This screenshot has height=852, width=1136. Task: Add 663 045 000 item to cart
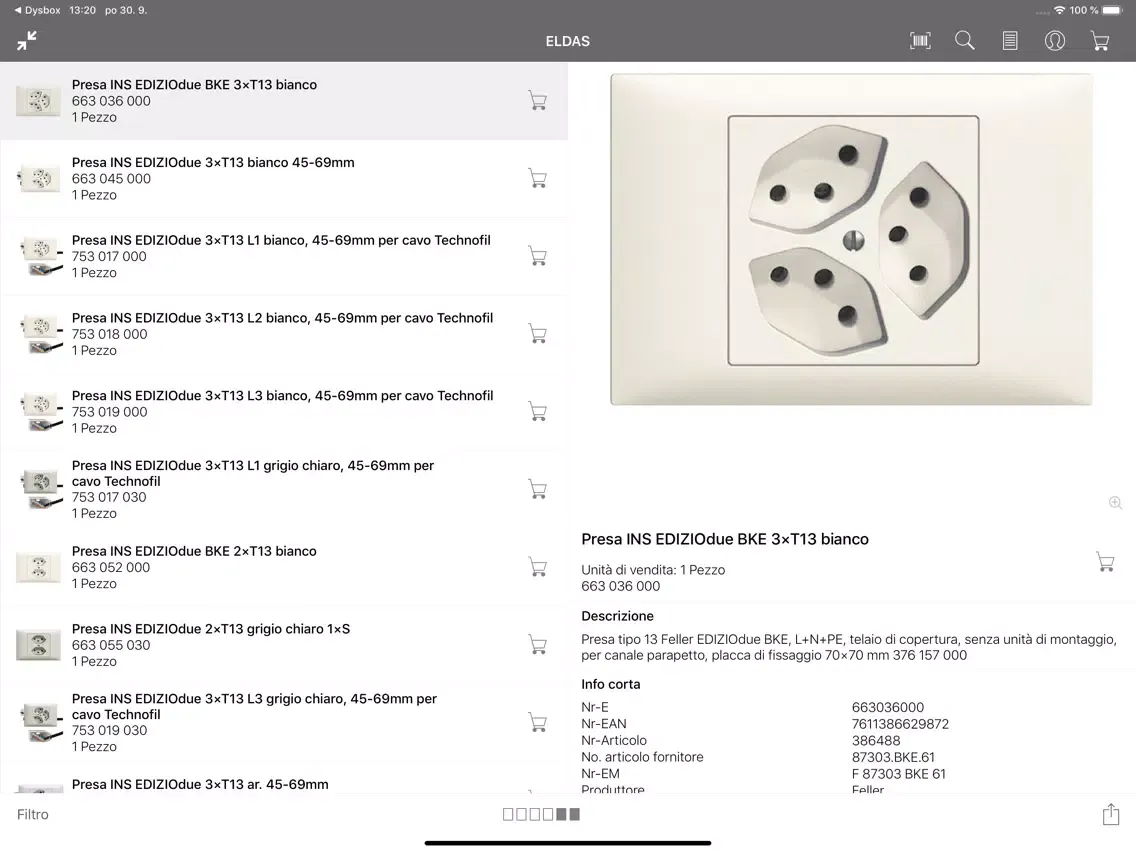coord(538,178)
